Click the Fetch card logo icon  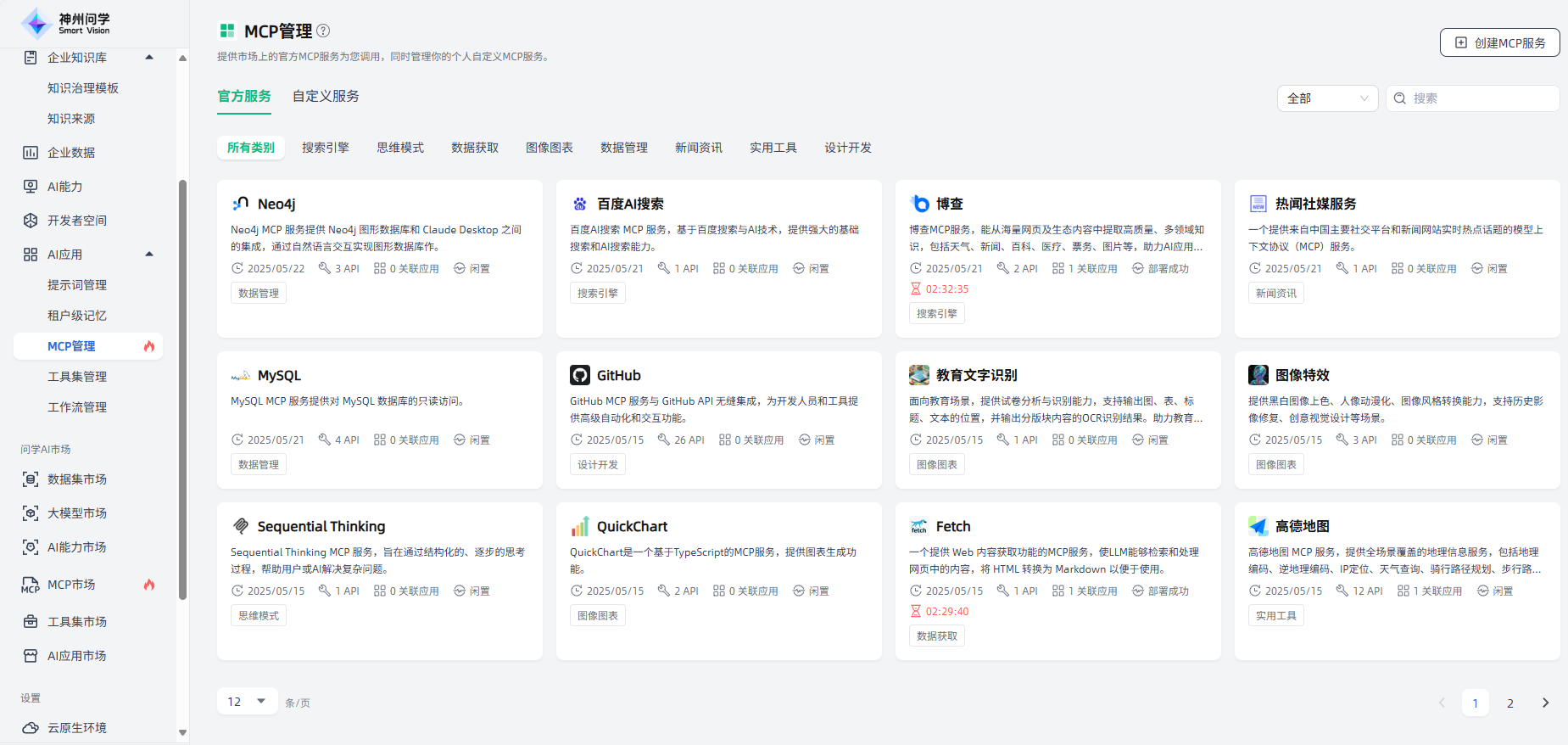pos(919,526)
